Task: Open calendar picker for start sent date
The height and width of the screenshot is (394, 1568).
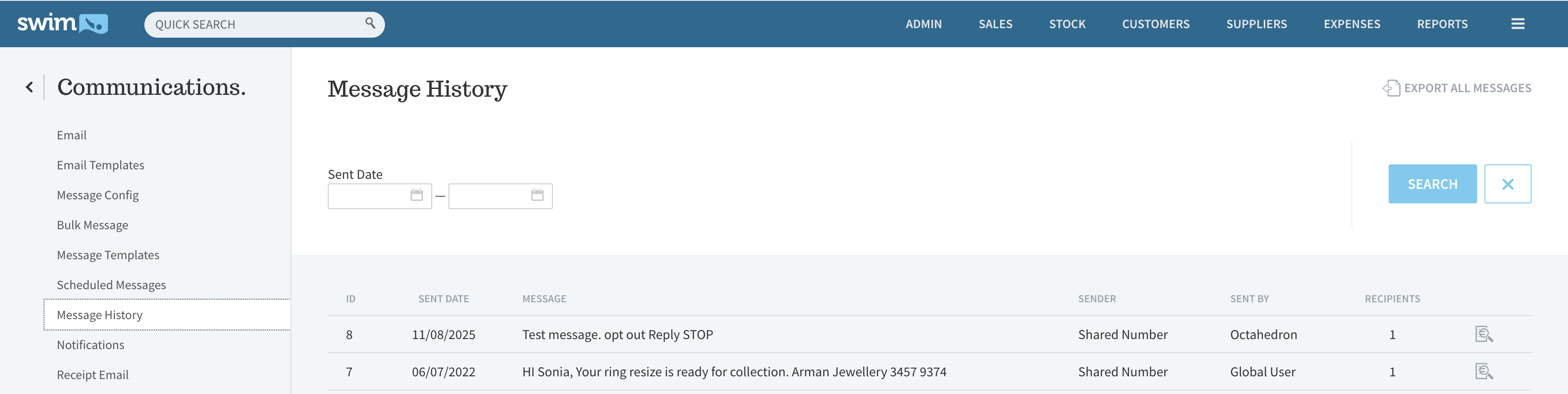Action: pyautogui.click(x=416, y=196)
